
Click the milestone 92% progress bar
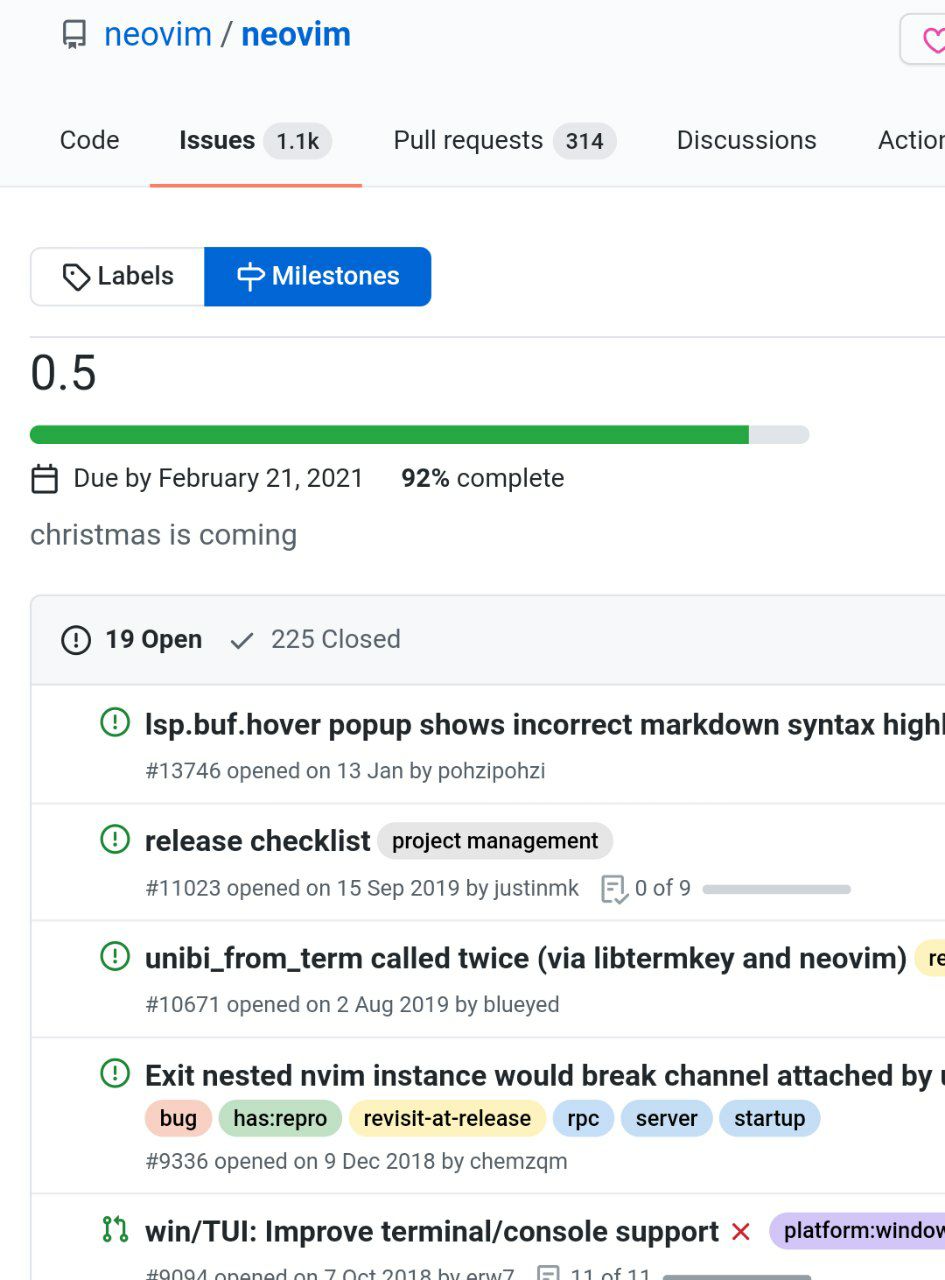[x=419, y=434]
